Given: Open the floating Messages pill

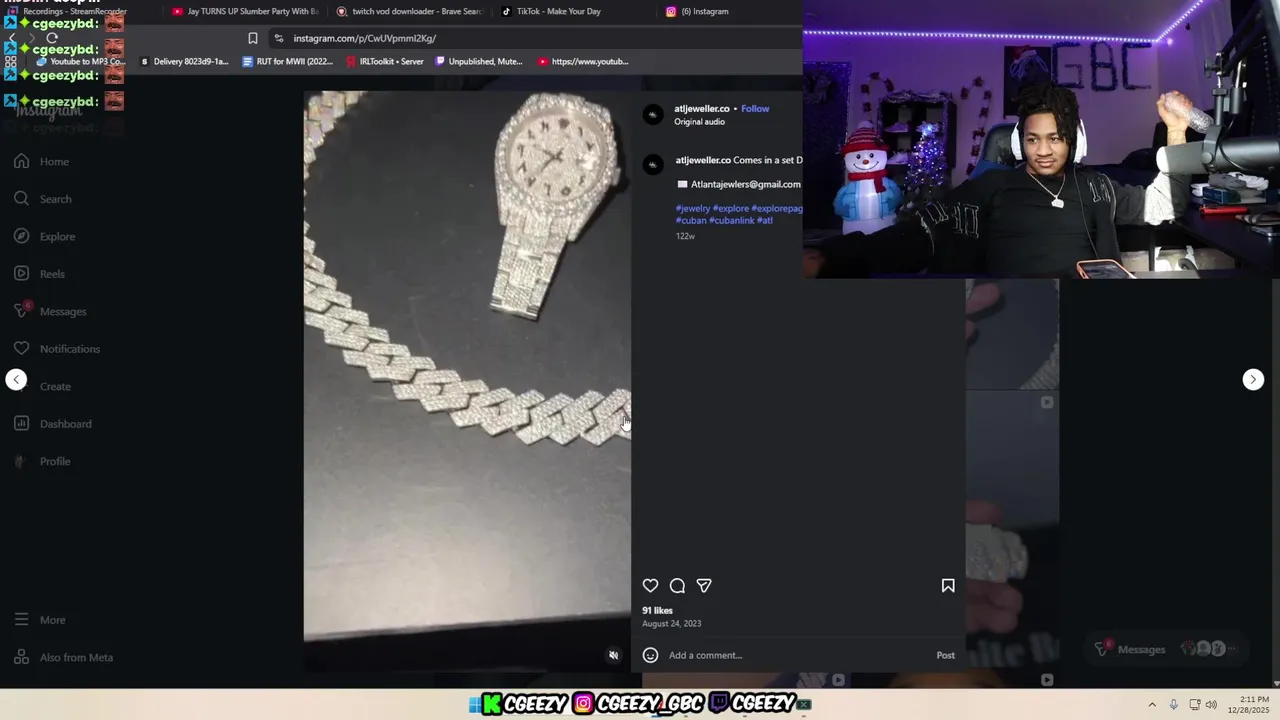Looking at the screenshot, I should pos(1168,649).
